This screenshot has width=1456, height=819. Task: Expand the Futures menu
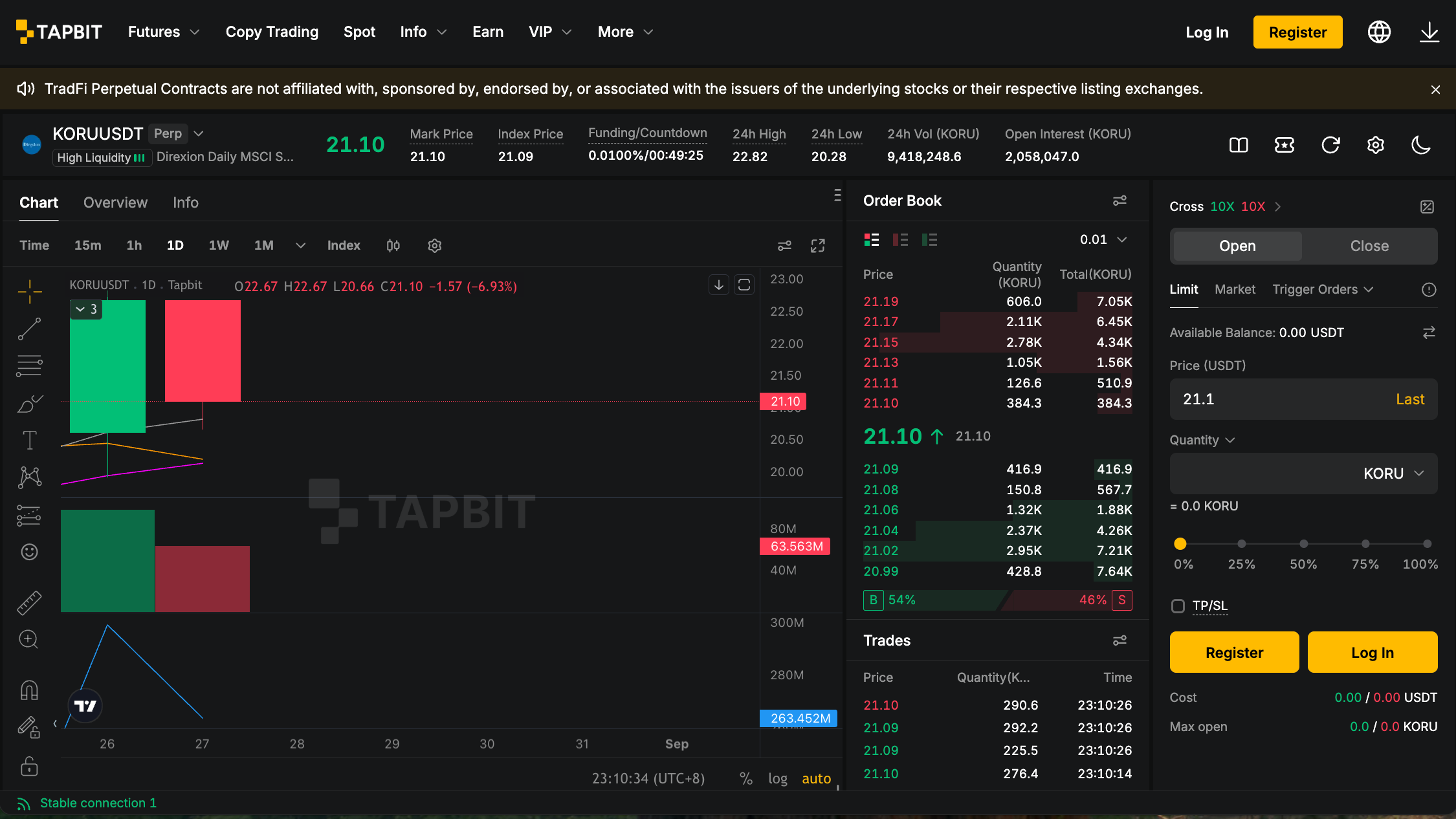click(164, 32)
